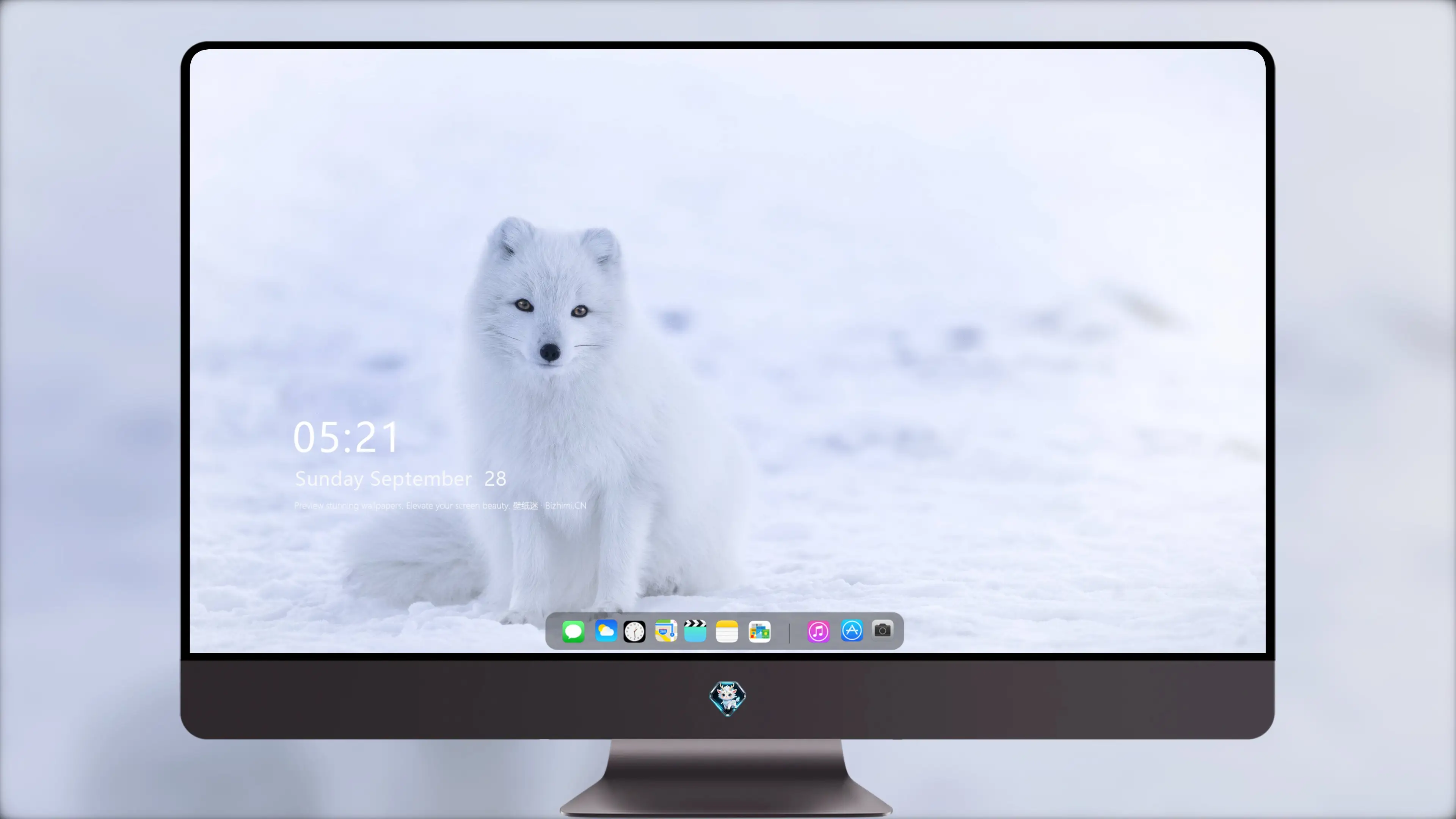Launch the Weather app from the dock
1456x819 pixels.
(x=606, y=631)
